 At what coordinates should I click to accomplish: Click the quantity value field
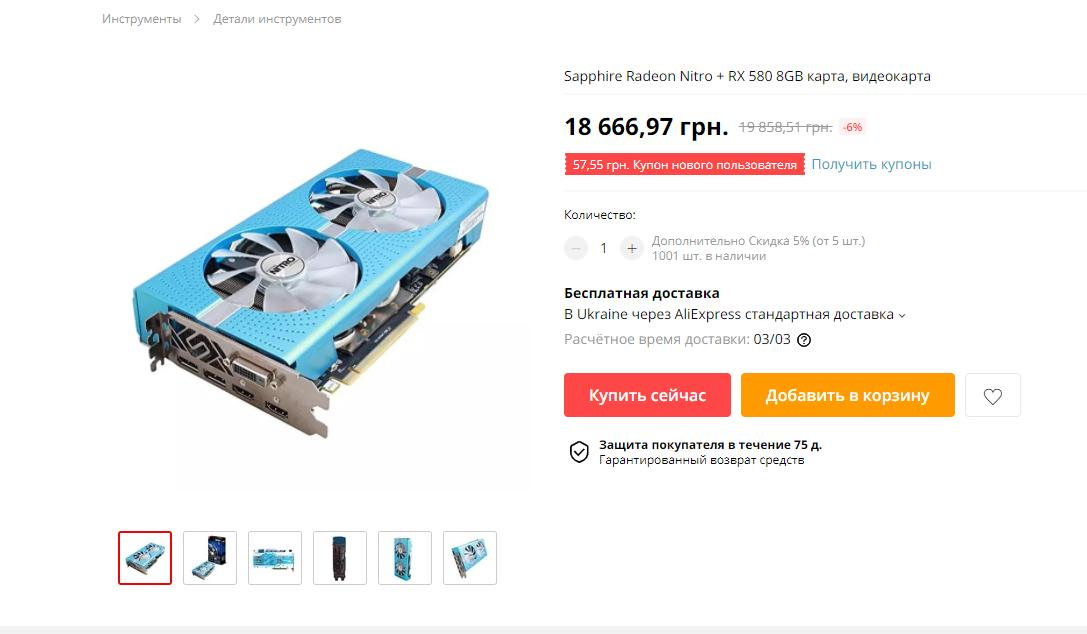[604, 248]
